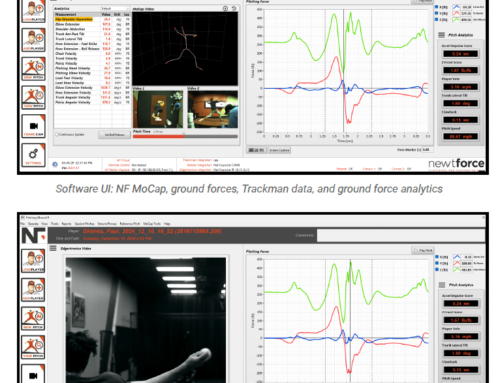The width and height of the screenshot is (500, 383).
Task: Open the green Z line style selector in upper legend
Action: pyautogui.click(x=456, y=20)
